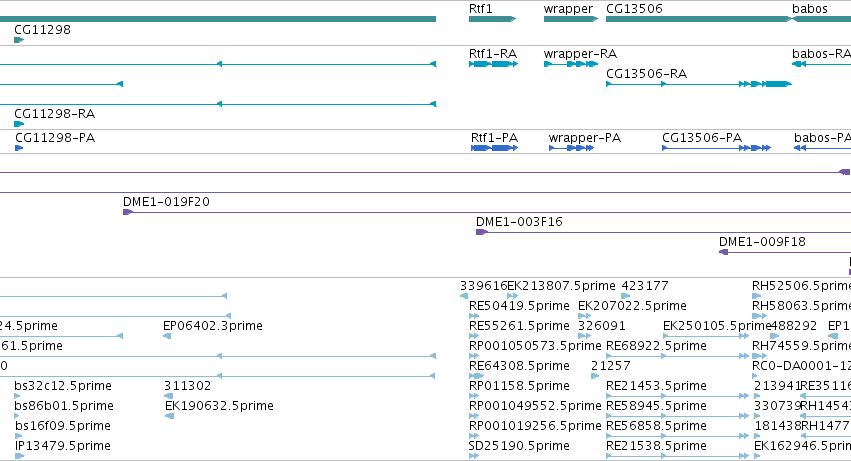Select the RE55261.5prime EST label
The height and width of the screenshot is (461, 851).
point(519,325)
